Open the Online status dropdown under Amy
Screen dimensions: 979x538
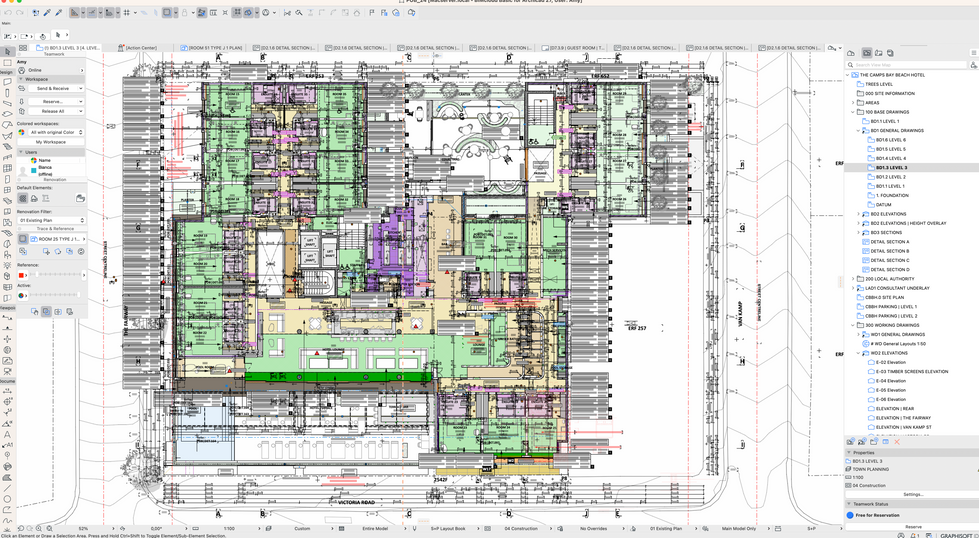(51, 70)
